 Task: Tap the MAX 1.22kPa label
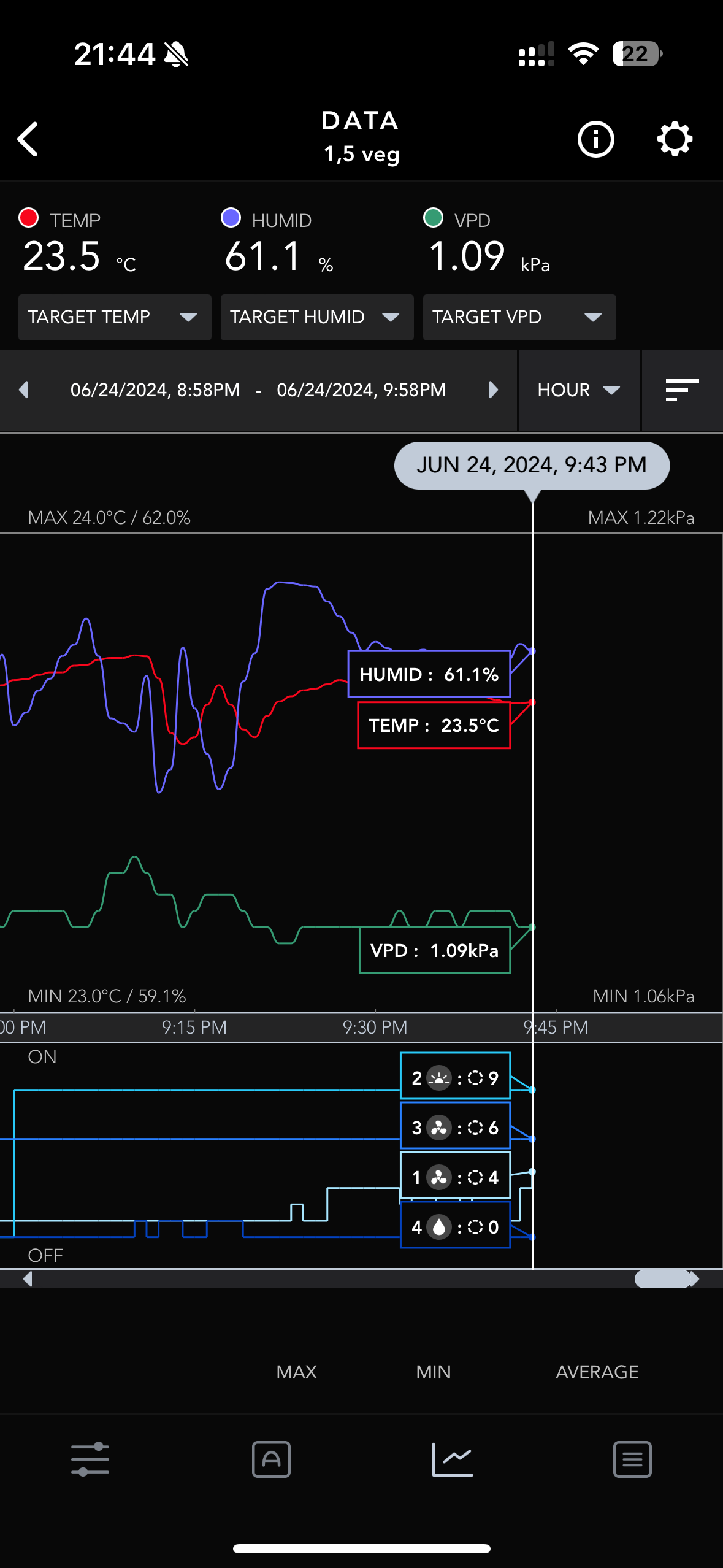(641, 517)
